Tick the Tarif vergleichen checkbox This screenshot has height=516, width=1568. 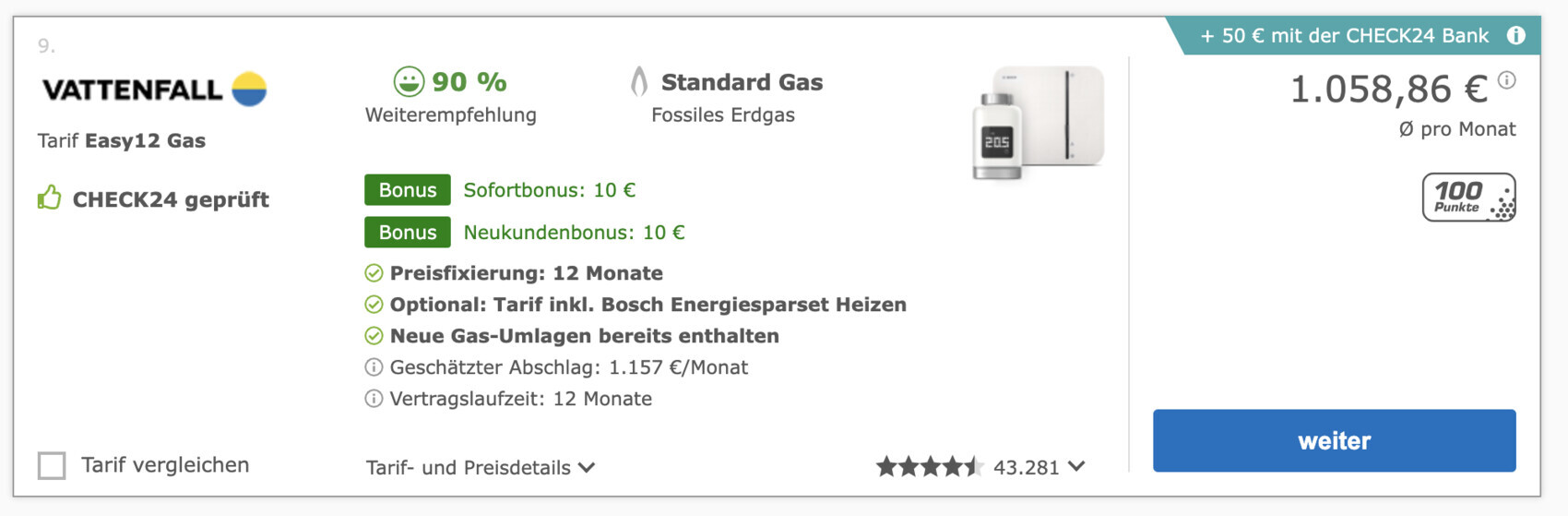coord(52,465)
